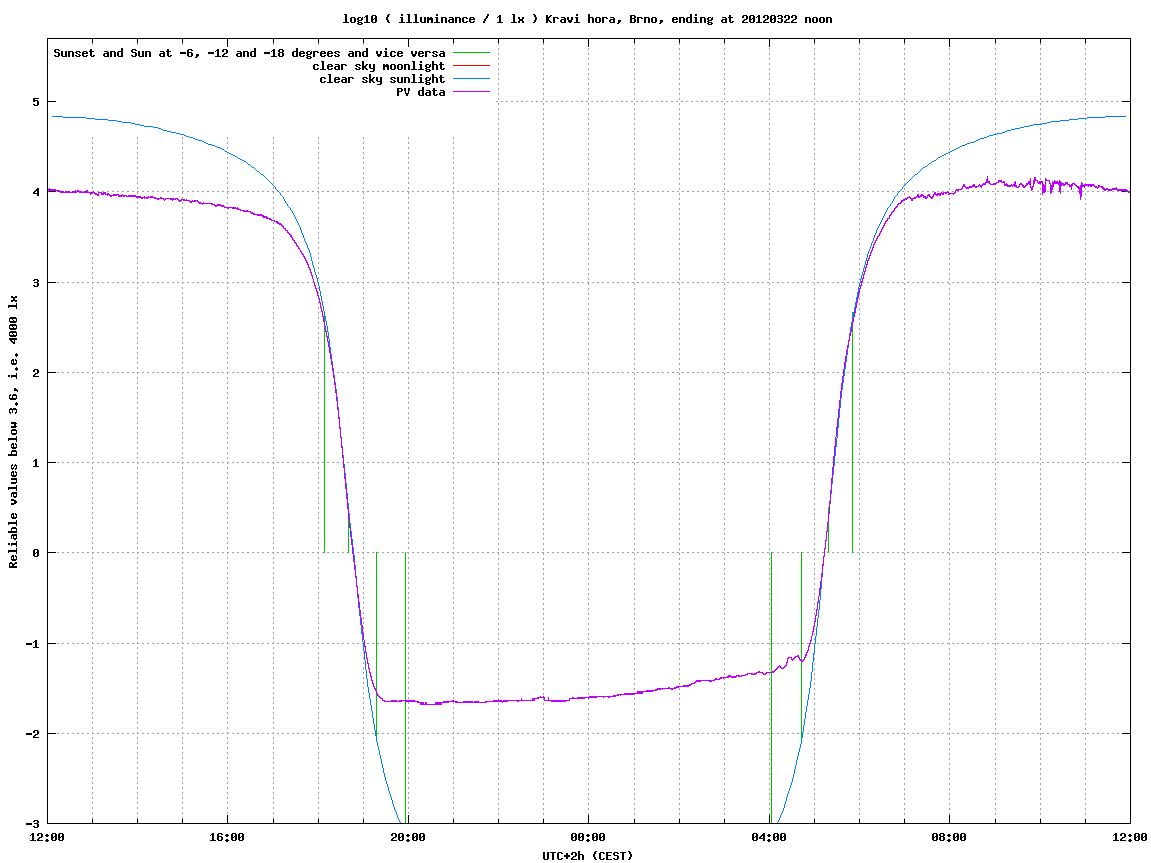Click the y-axis tick label '-3'

pyautogui.click(x=32, y=824)
